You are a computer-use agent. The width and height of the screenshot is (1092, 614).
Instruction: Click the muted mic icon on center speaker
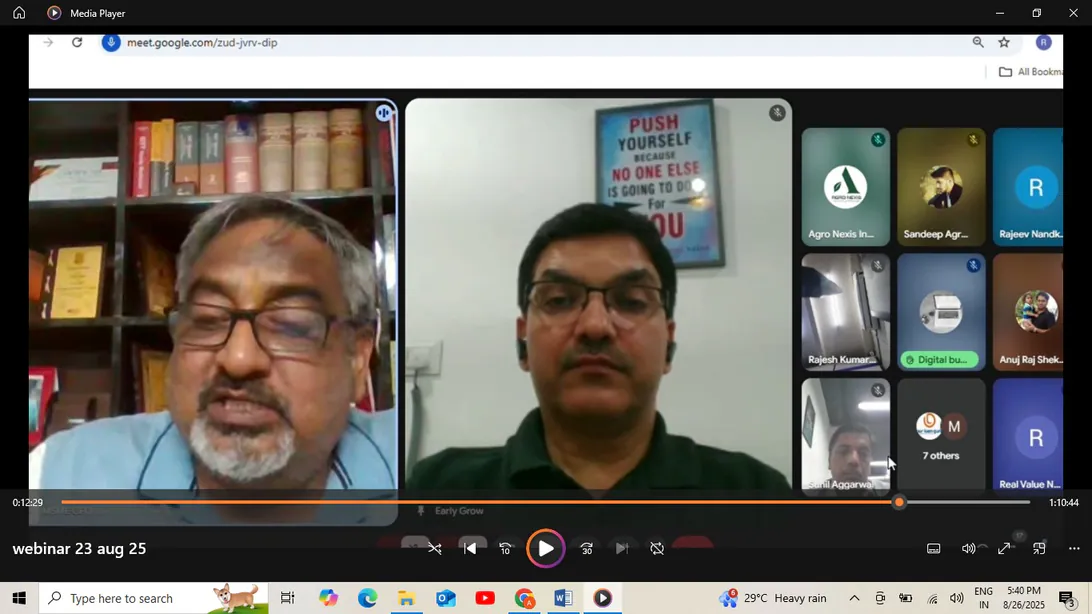[777, 113]
